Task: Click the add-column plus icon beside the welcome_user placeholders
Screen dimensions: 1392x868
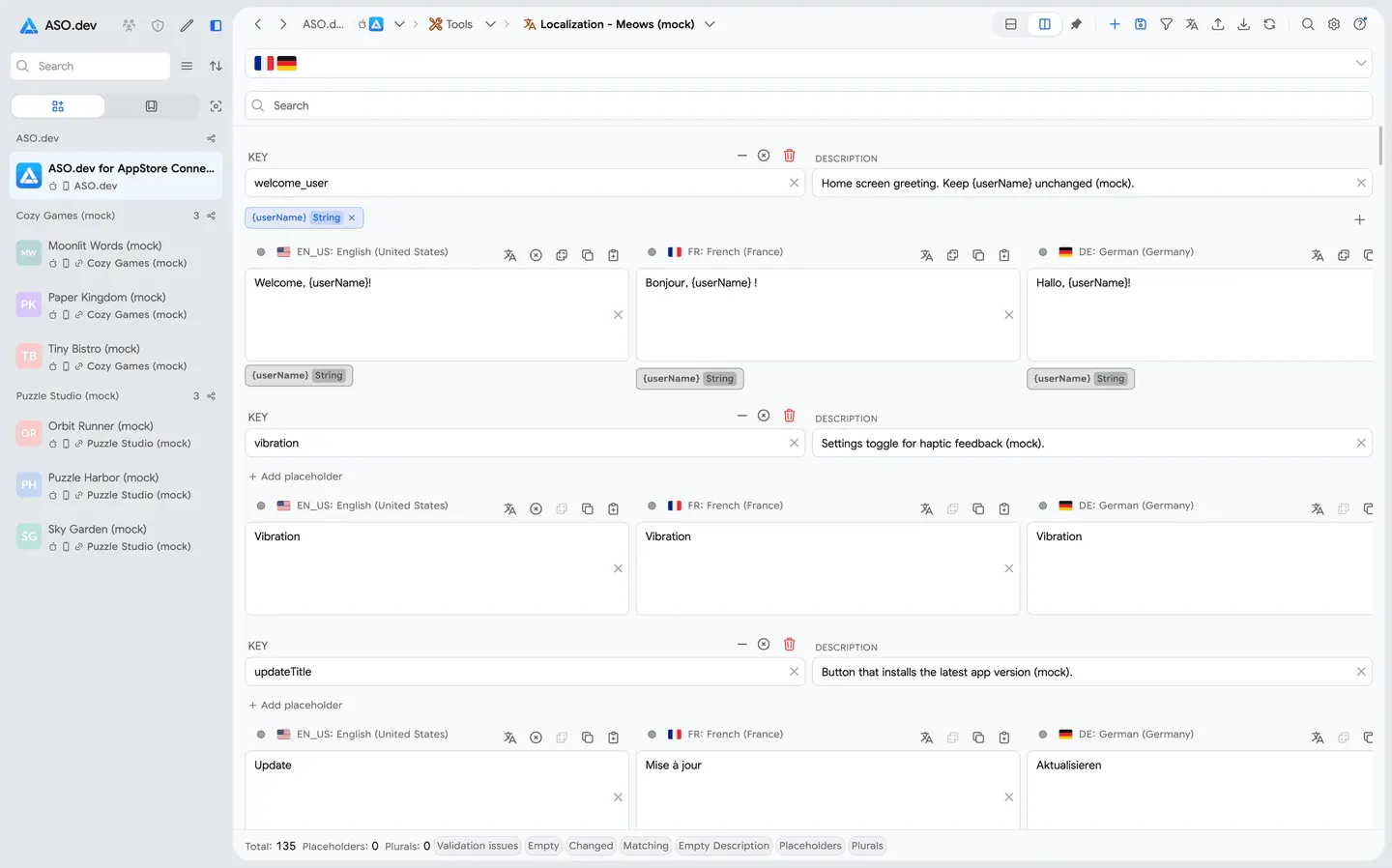Action: click(1359, 220)
